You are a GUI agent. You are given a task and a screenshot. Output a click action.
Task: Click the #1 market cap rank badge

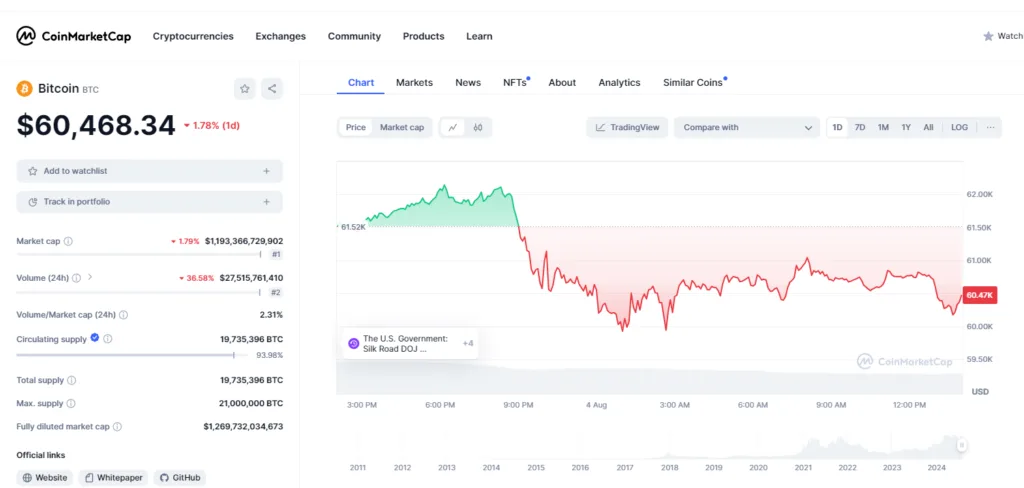(276, 255)
